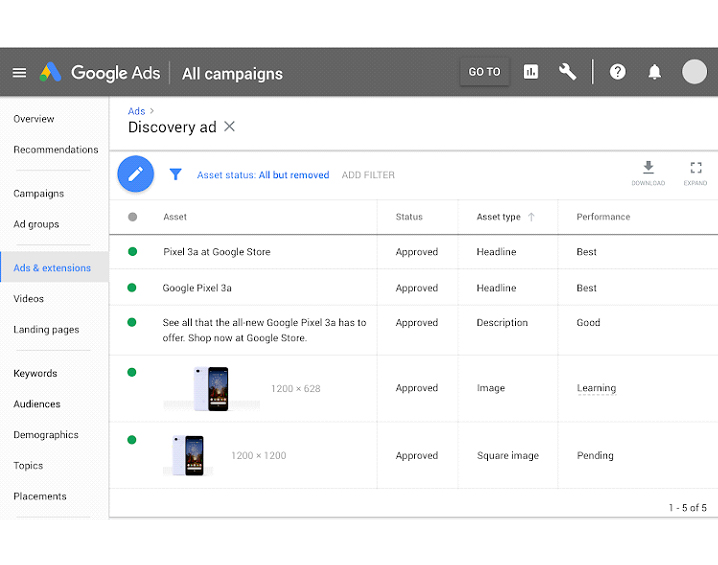The width and height of the screenshot is (718, 565).
Task: Open Recommendations in sidebar
Action: tap(56, 150)
